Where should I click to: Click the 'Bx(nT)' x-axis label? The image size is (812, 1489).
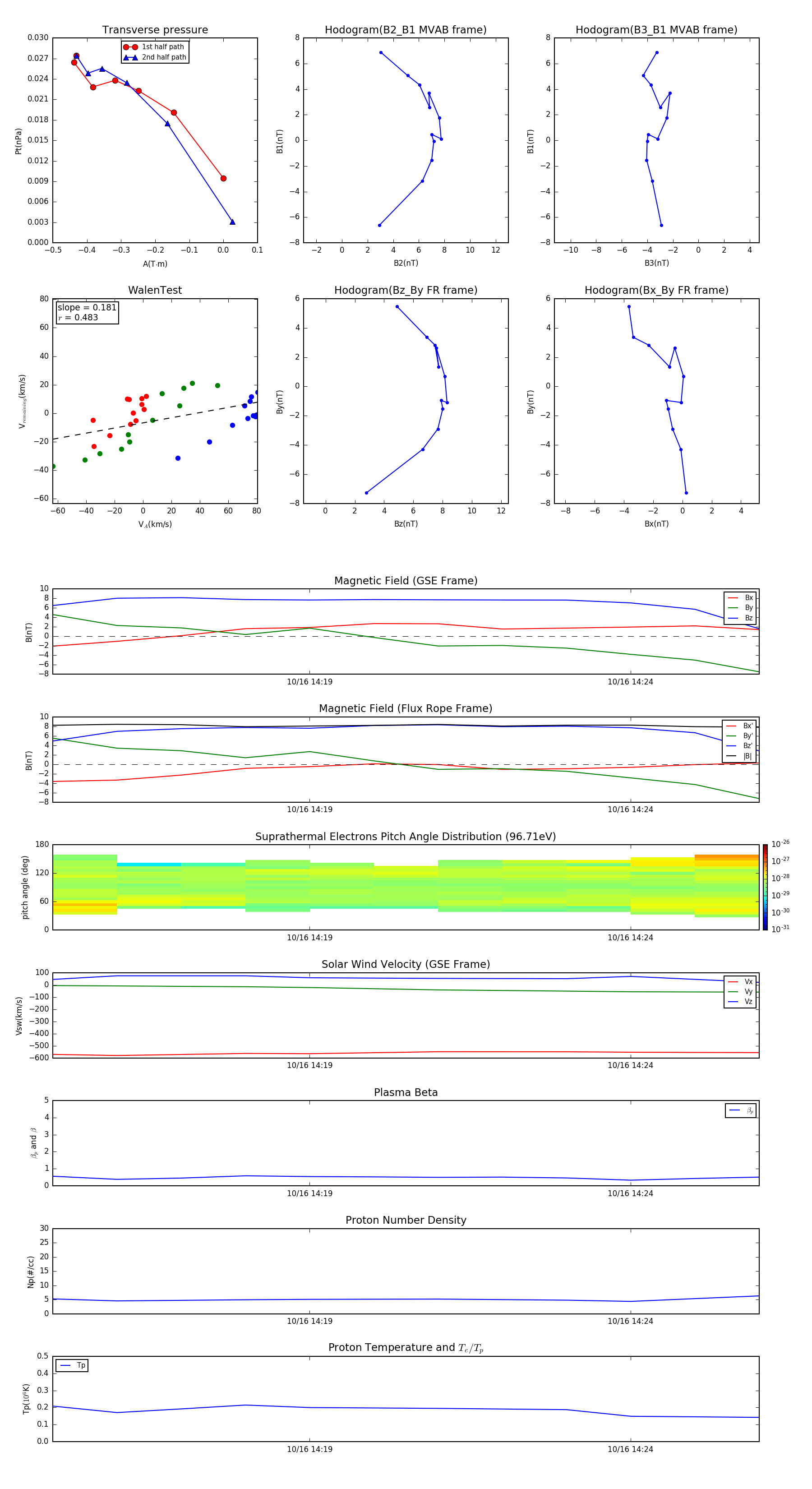tap(656, 524)
